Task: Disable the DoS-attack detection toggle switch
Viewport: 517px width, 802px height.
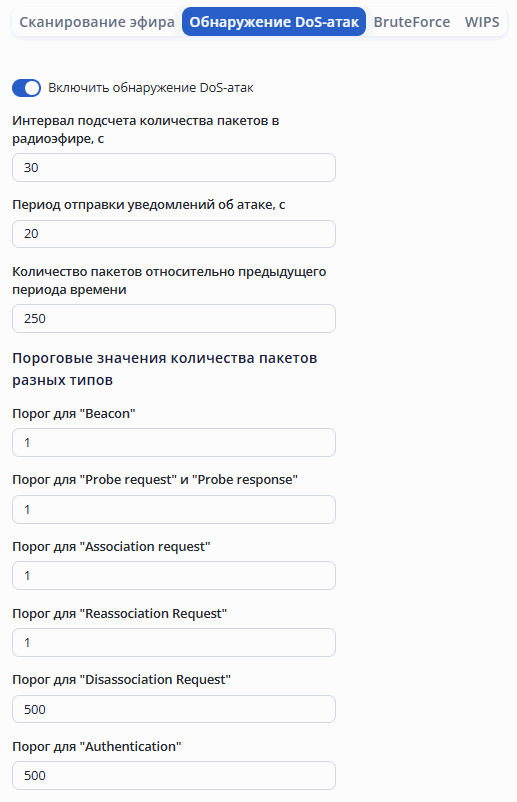Action: click(27, 88)
